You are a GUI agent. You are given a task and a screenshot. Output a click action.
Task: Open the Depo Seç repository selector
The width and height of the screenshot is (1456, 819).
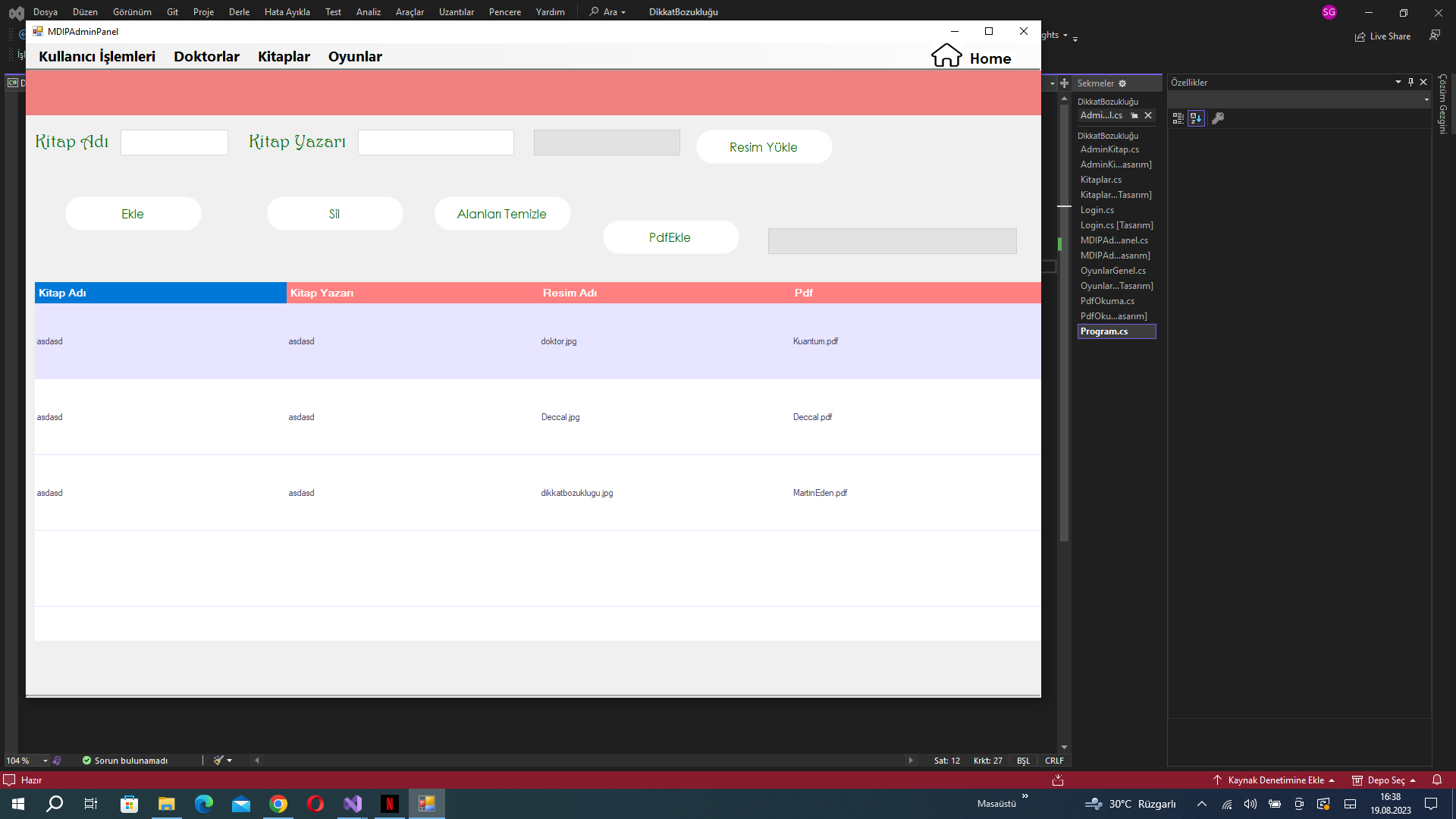click(1385, 780)
